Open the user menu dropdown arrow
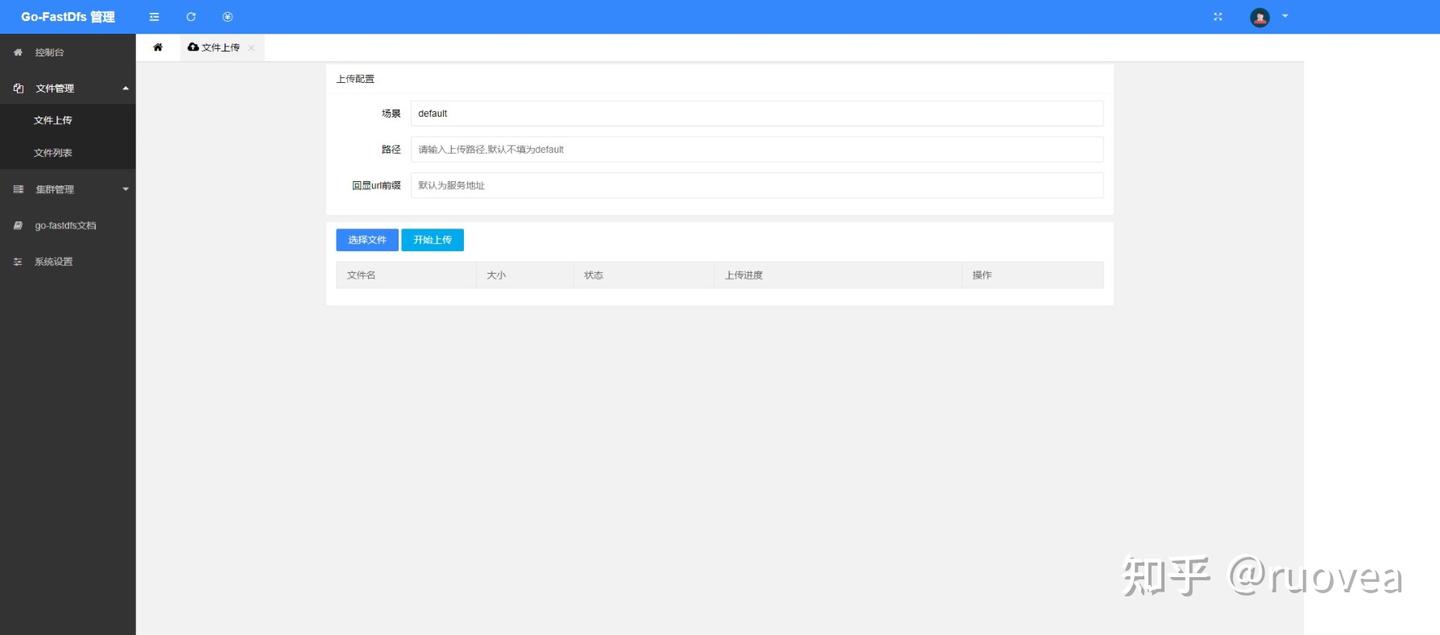Image resolution: width=1440 pixels, height=635 pixels. click(x=1285, y=16)
